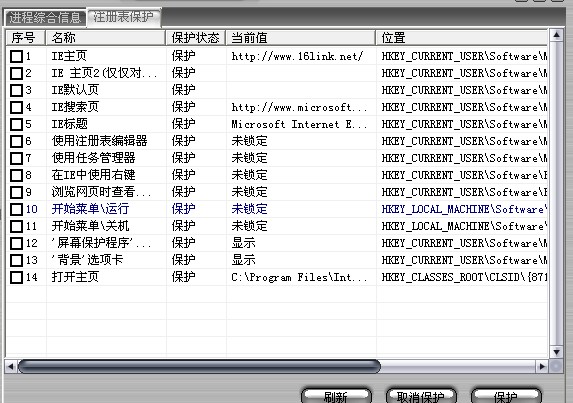The height and width of the screenshot is (403, 573).
Task: Select the Microsoft Internet E... value
Action: 299,124
